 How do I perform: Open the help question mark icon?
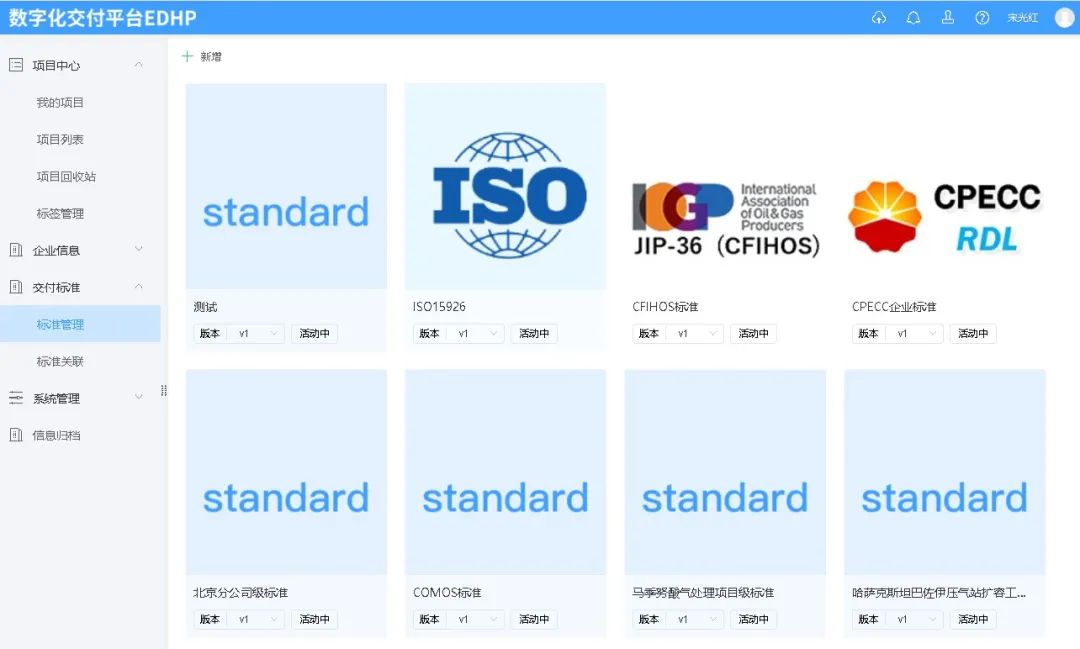[981, 17]
